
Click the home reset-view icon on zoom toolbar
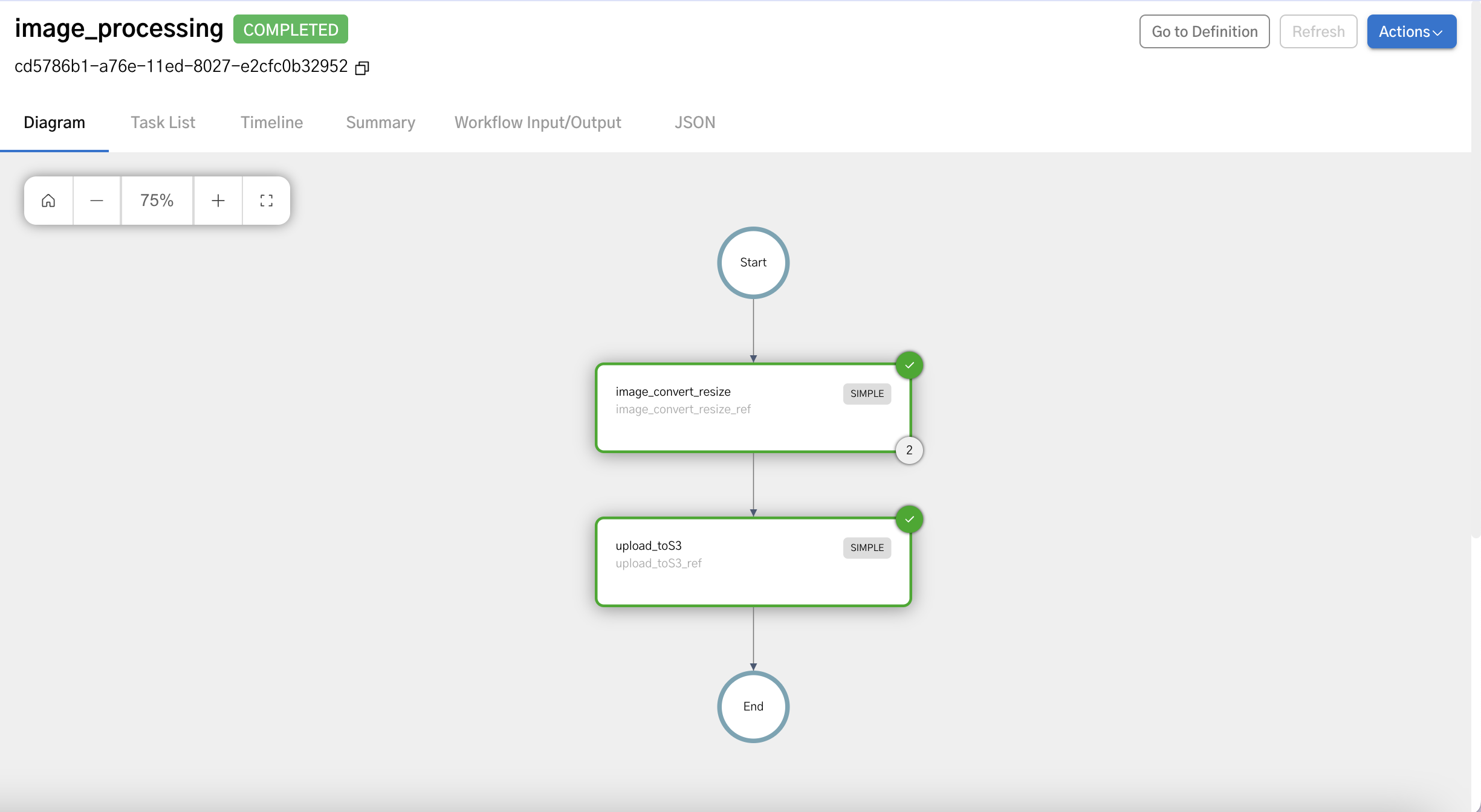[x=48, y=200]
